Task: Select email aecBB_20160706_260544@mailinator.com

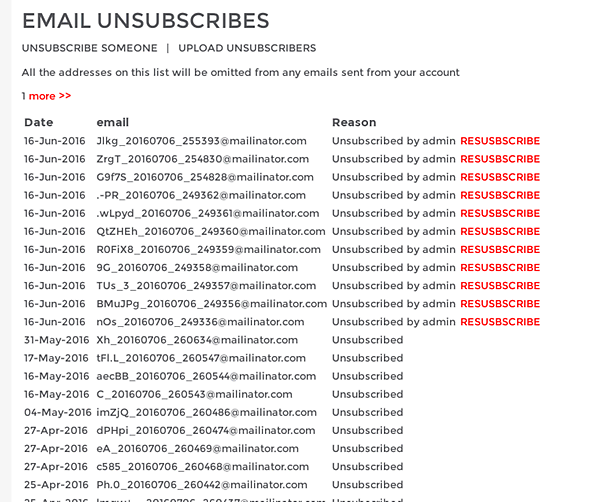Action: (x=206, y=376)
